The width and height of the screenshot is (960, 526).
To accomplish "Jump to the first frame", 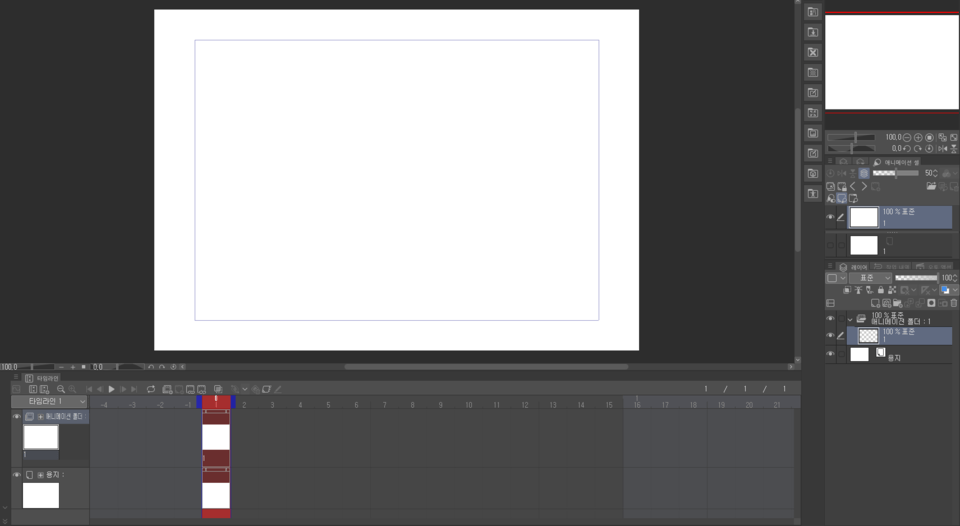I will (x=89, y=389).
